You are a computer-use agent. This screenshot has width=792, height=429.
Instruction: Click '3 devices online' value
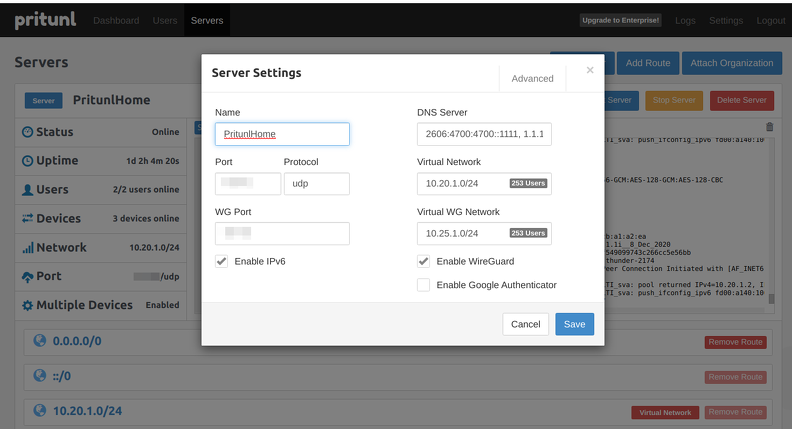(x=145, y=218)
